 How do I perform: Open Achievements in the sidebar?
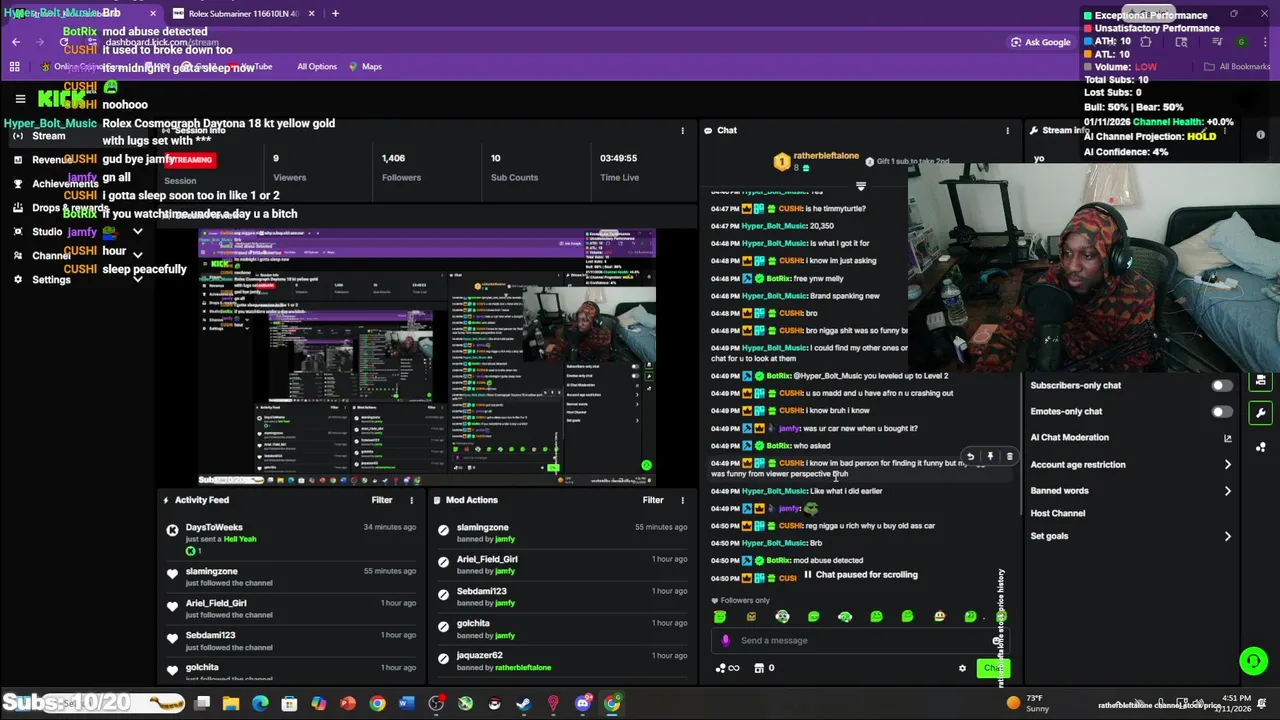pos(55,184)
